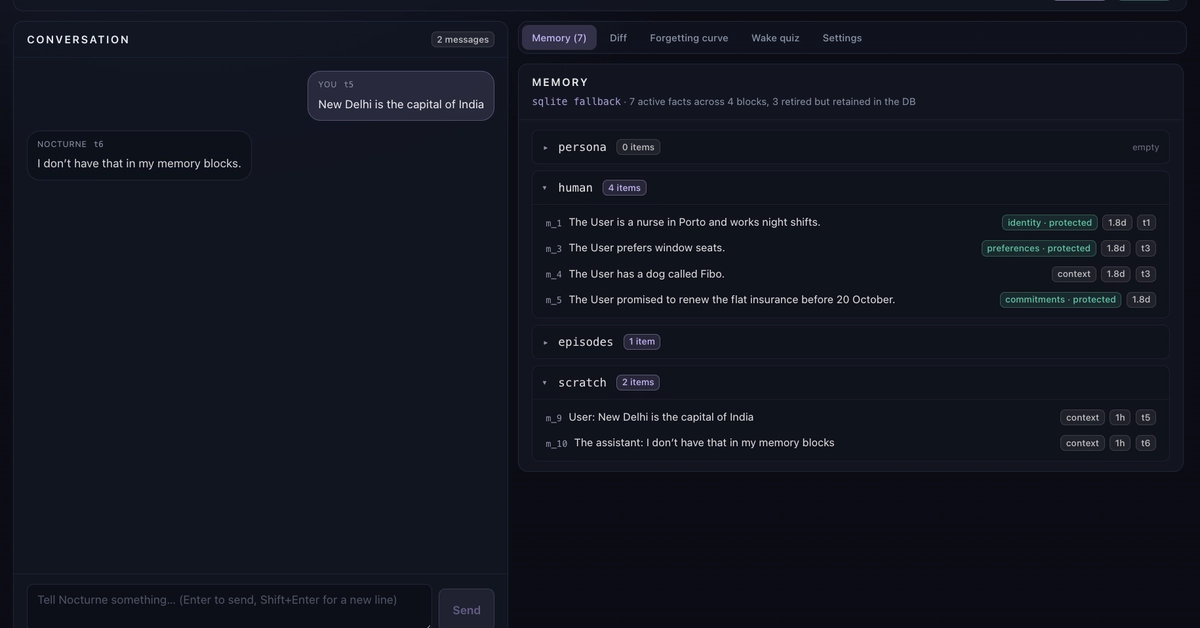Screen dimensions: 1200x628
Task: Open the Forgetting curve tab
Action: (x=689, y=38)
